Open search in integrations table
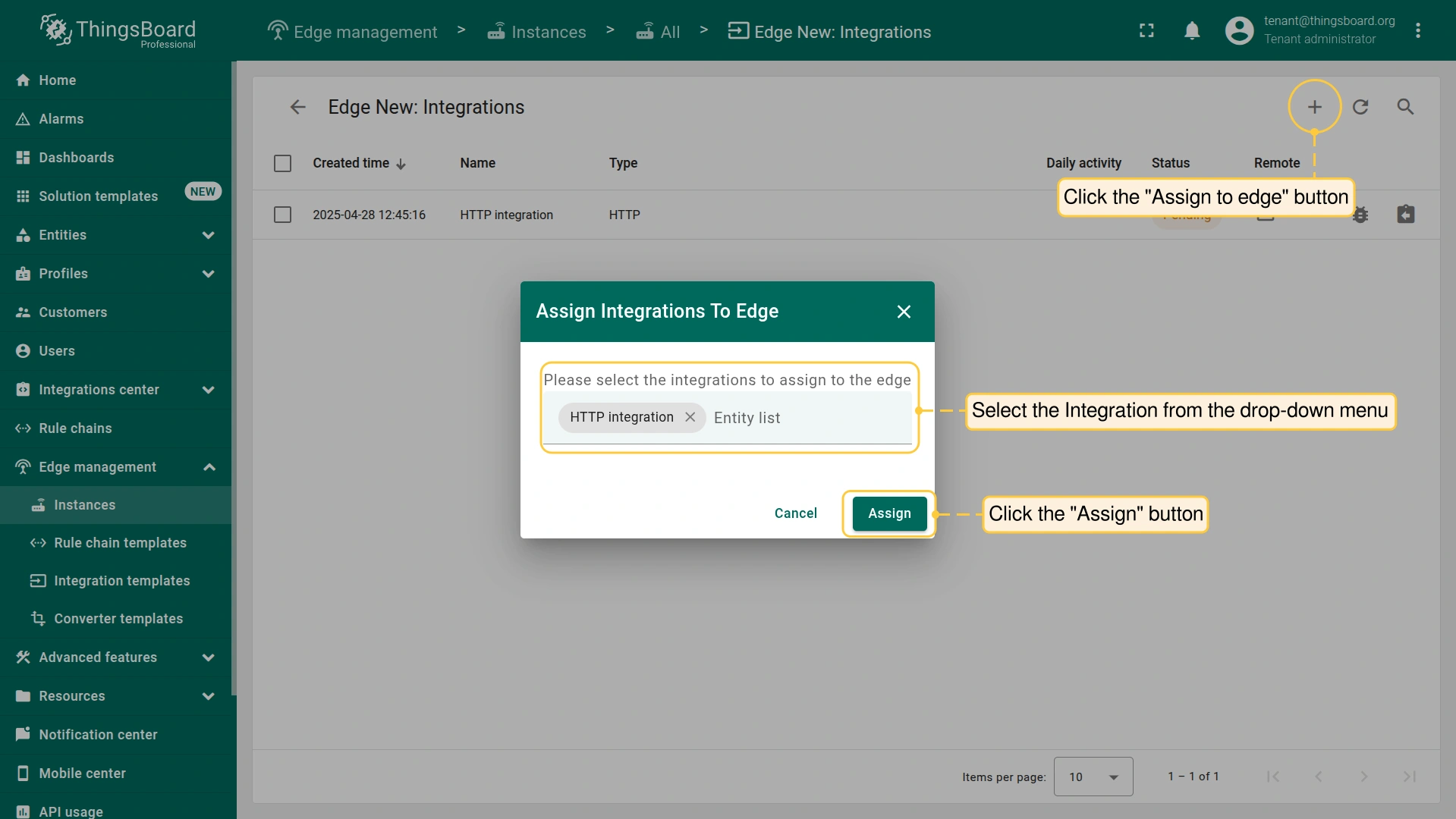The width and height of the screenshot is (1456, 819). click(x=1405, y=107)
